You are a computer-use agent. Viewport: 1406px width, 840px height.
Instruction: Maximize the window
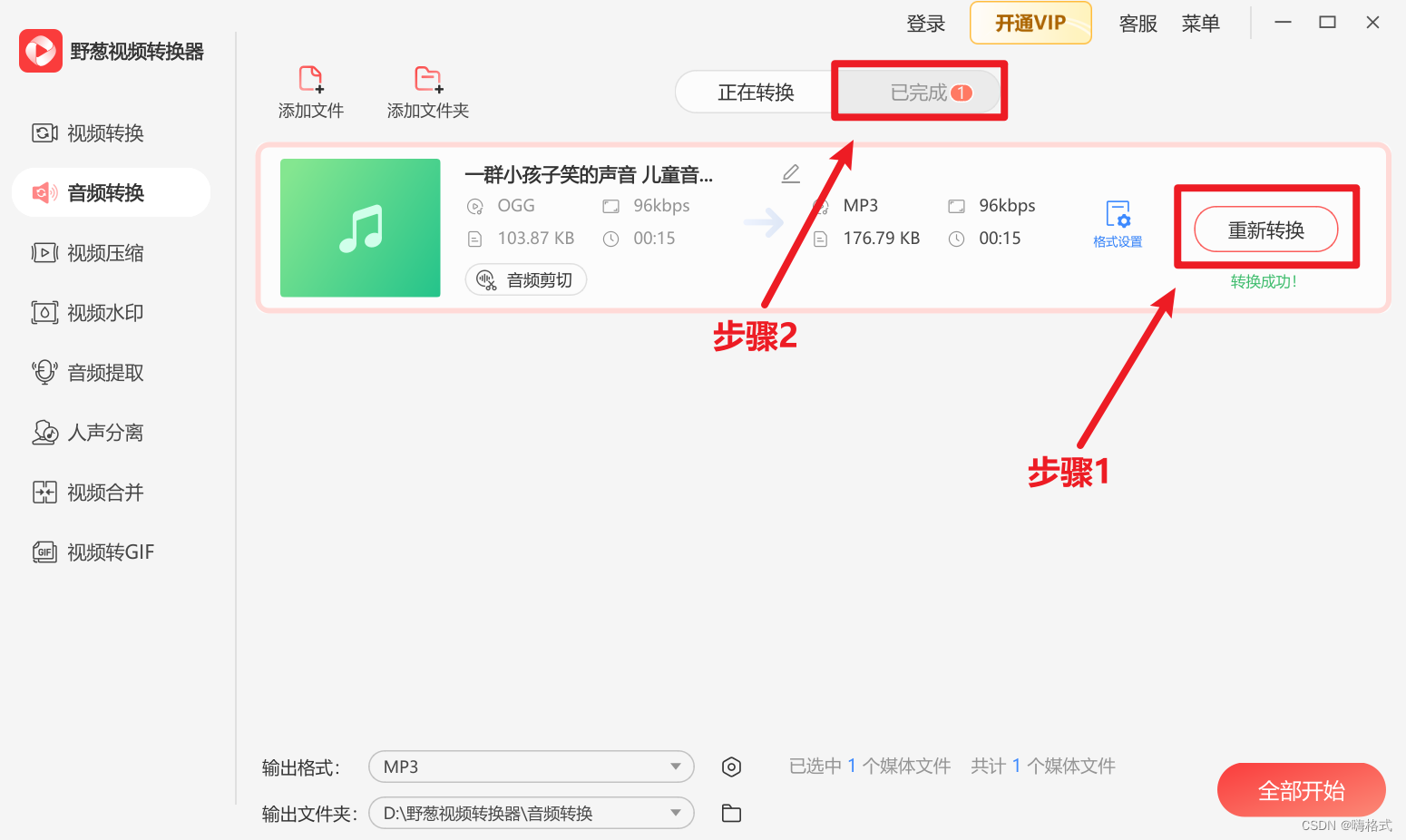pos(1328,23)
